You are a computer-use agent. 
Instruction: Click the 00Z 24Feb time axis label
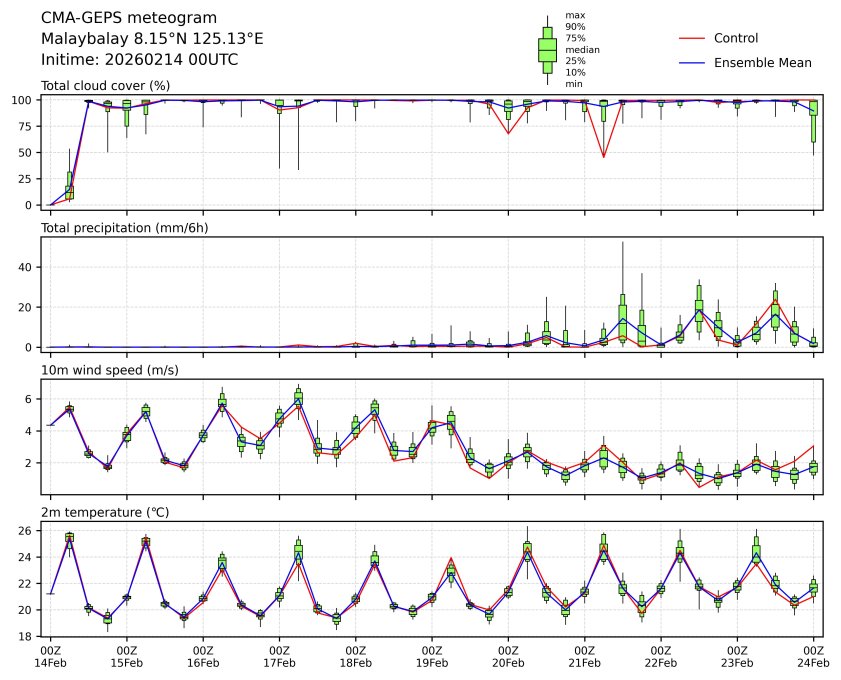pos(813,655)
